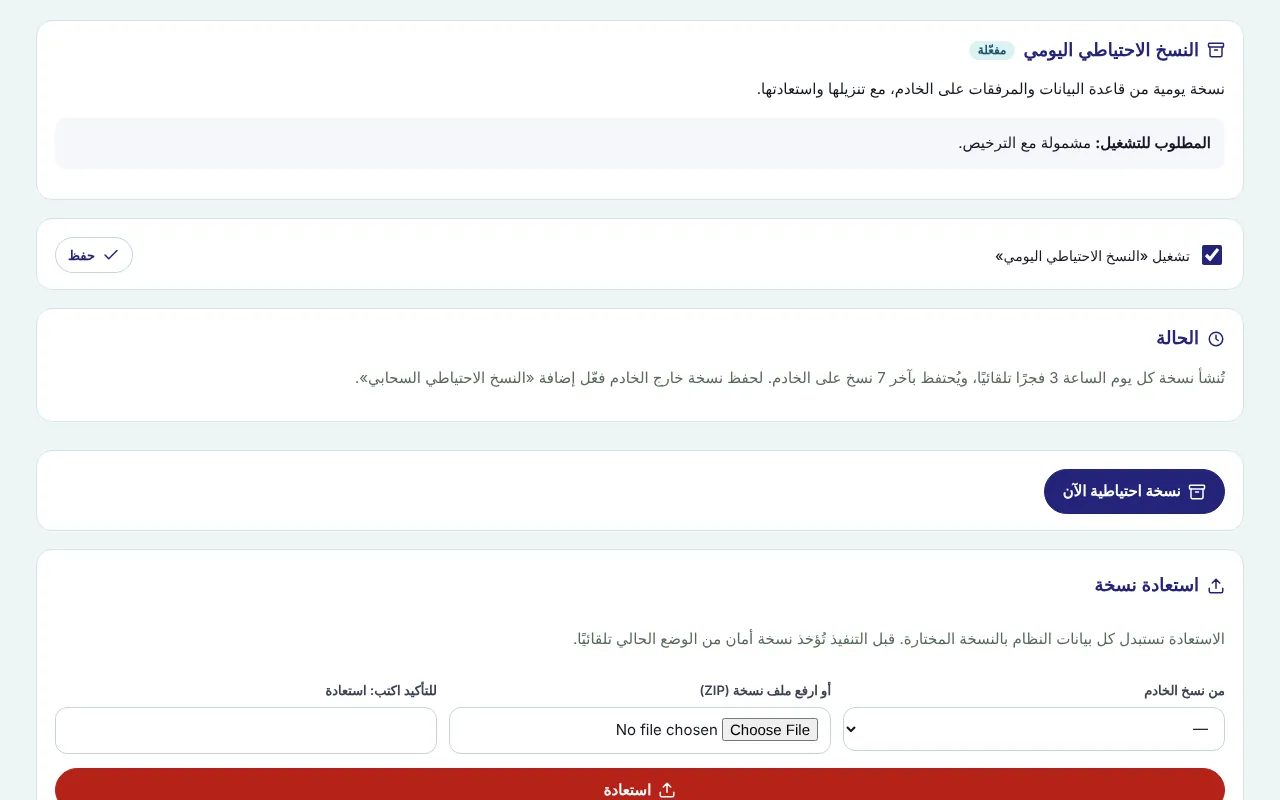Click the مفعّلة status badge

coord(992,50)
